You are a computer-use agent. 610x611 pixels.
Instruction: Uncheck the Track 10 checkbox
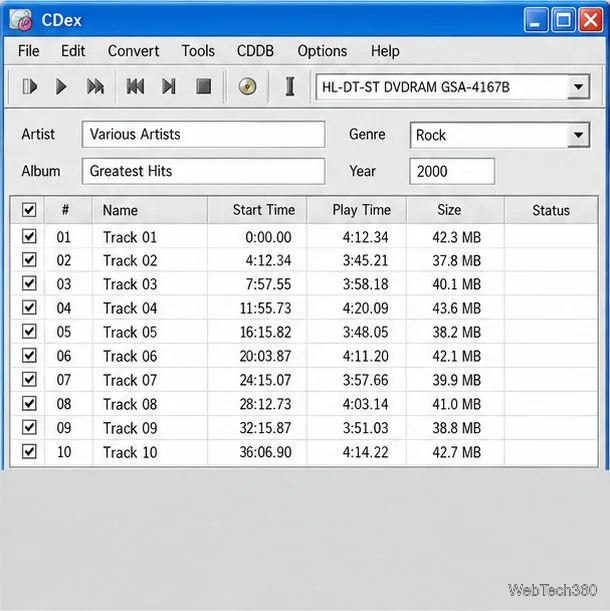pos(29,452)
